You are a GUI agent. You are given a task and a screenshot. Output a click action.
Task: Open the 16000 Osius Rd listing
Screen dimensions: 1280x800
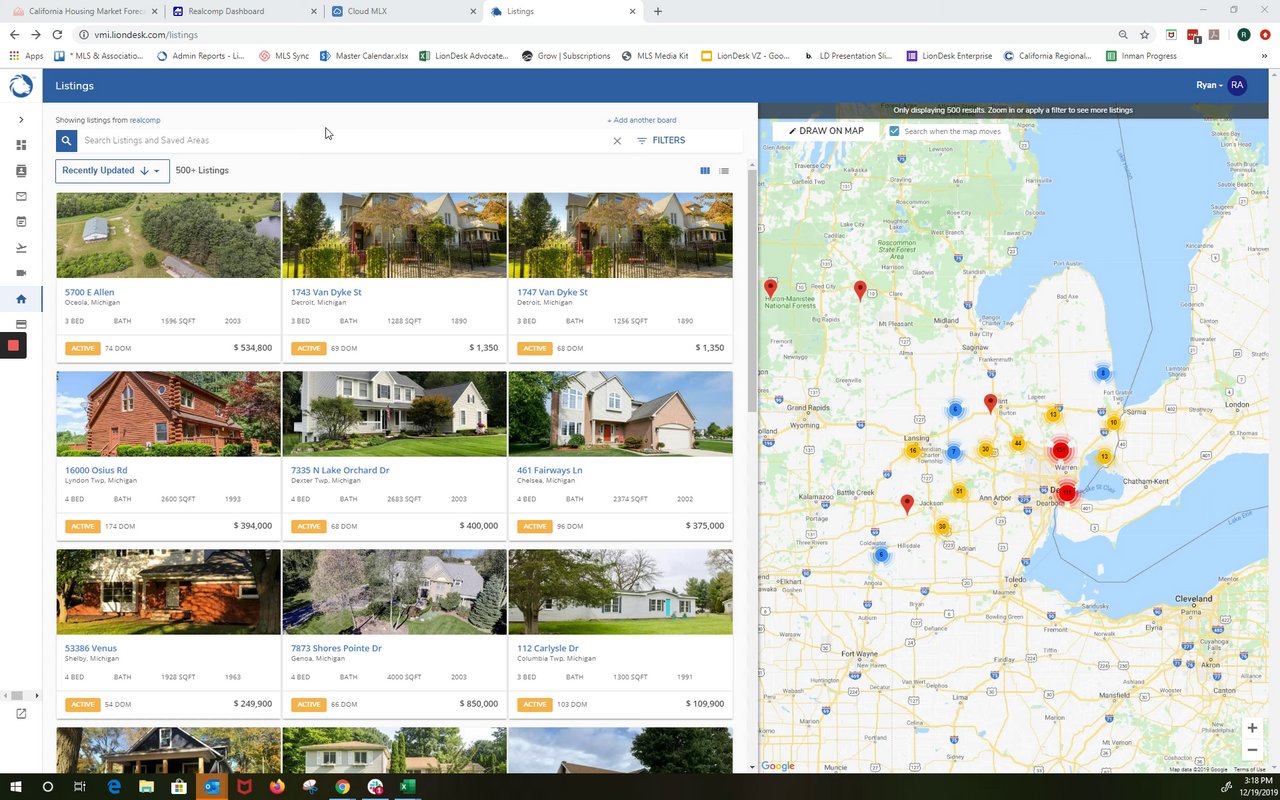pyautogui.click(x=96, y=471)
